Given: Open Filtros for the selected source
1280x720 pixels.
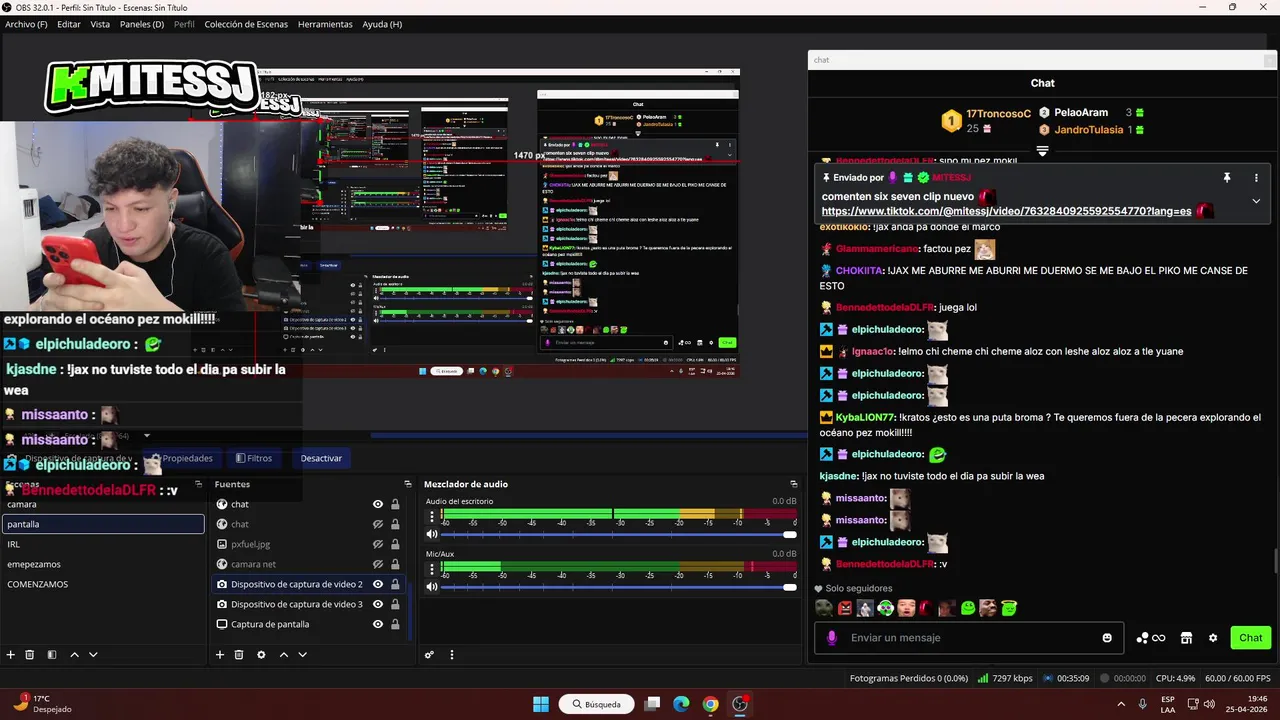Looking at the screenshot, I should pos(254,458).
